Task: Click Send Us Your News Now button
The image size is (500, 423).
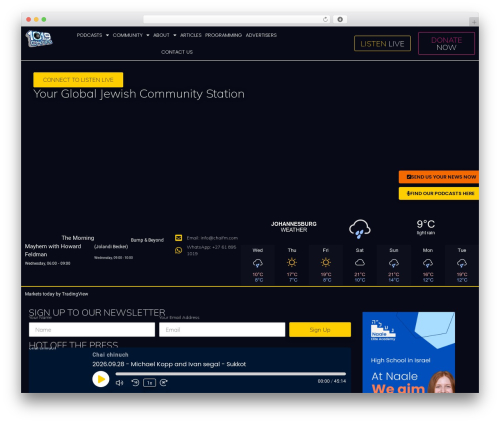Action: coord(439,177)
